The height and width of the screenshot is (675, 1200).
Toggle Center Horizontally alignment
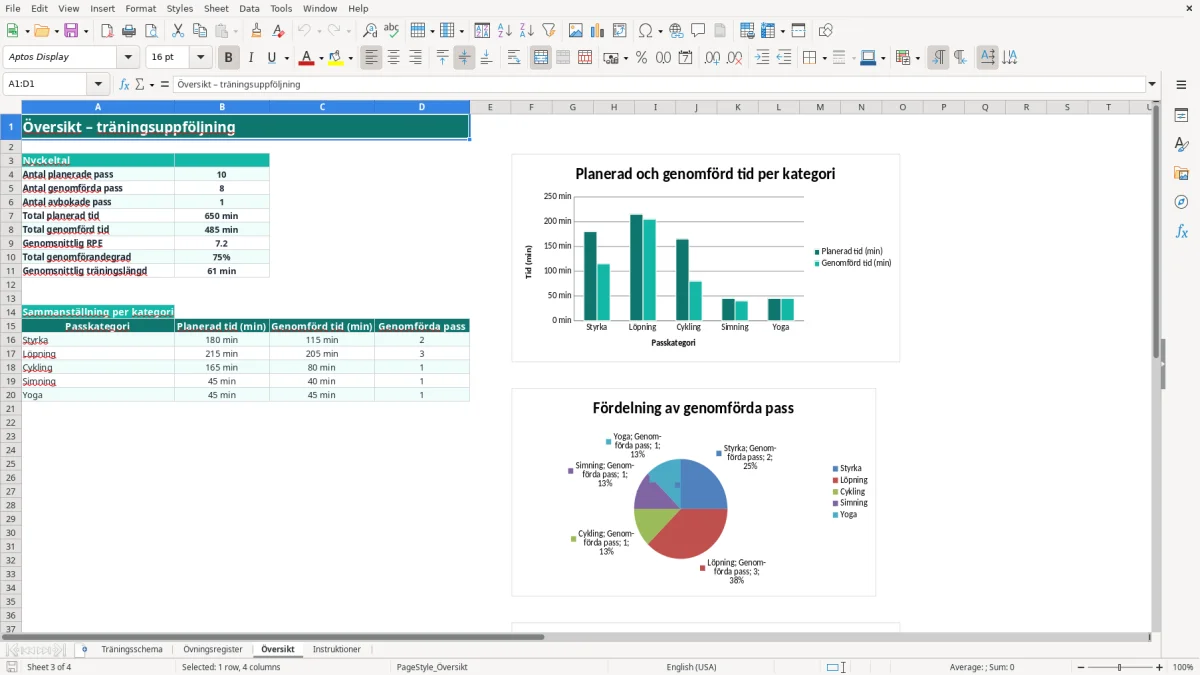[393, 58]
